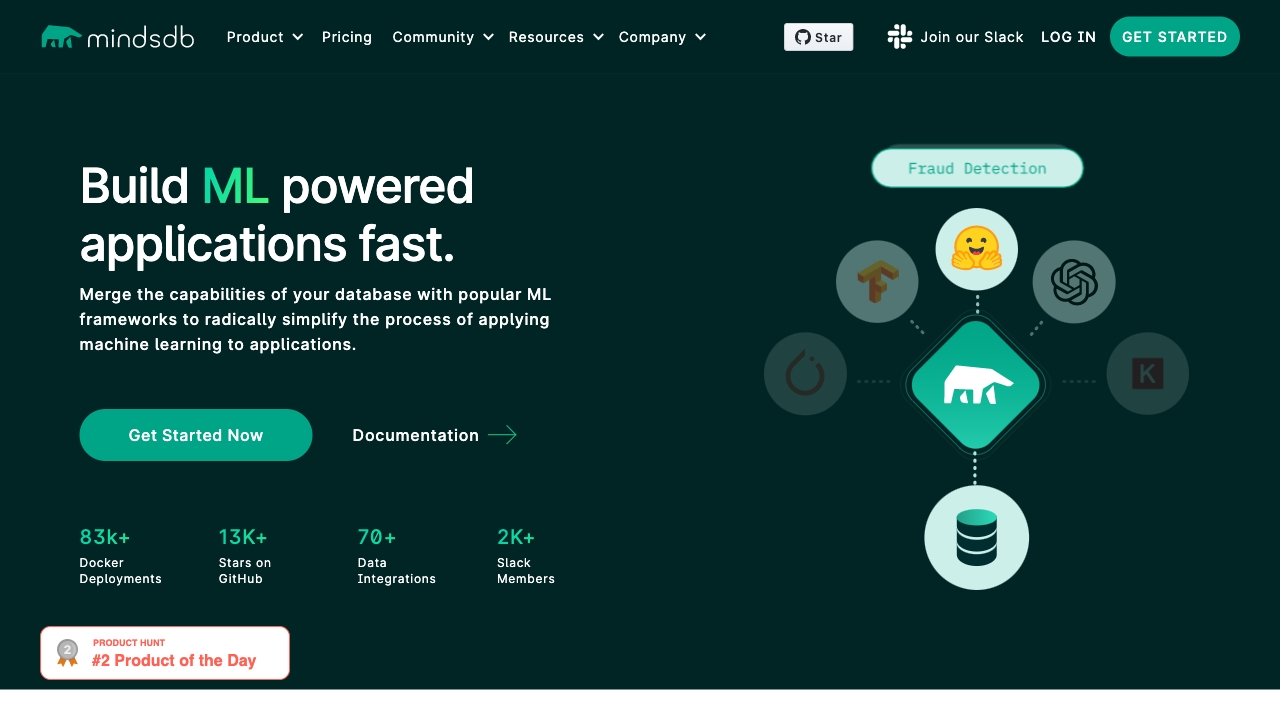Select the Pricing menu item
Image resolution: width=1280 pixels, height=720 pixels.
pyautogui.click(x=347, y=37)
